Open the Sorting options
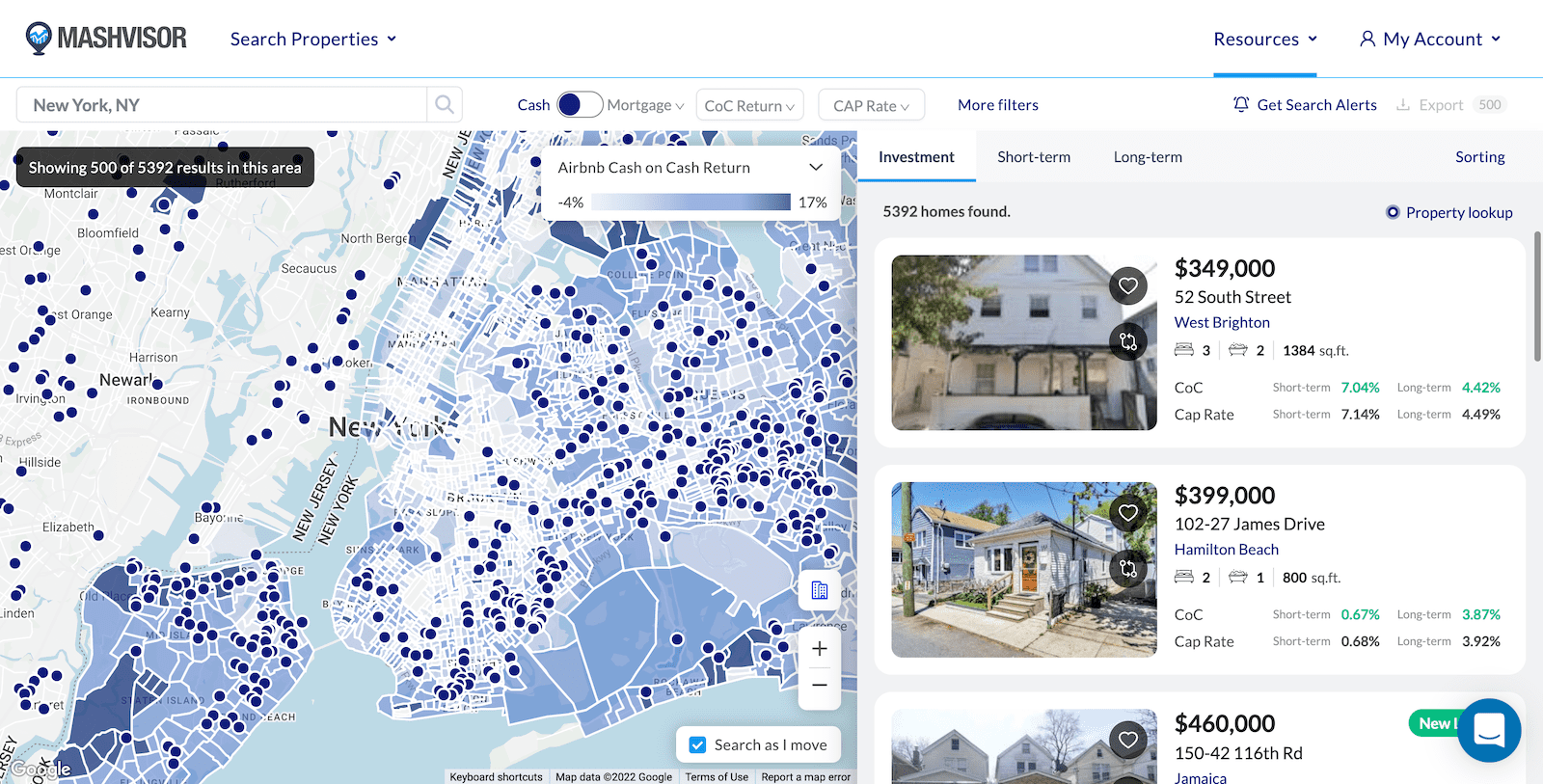This screenshot has height=784, width=1543. [x=1479, y=157]
